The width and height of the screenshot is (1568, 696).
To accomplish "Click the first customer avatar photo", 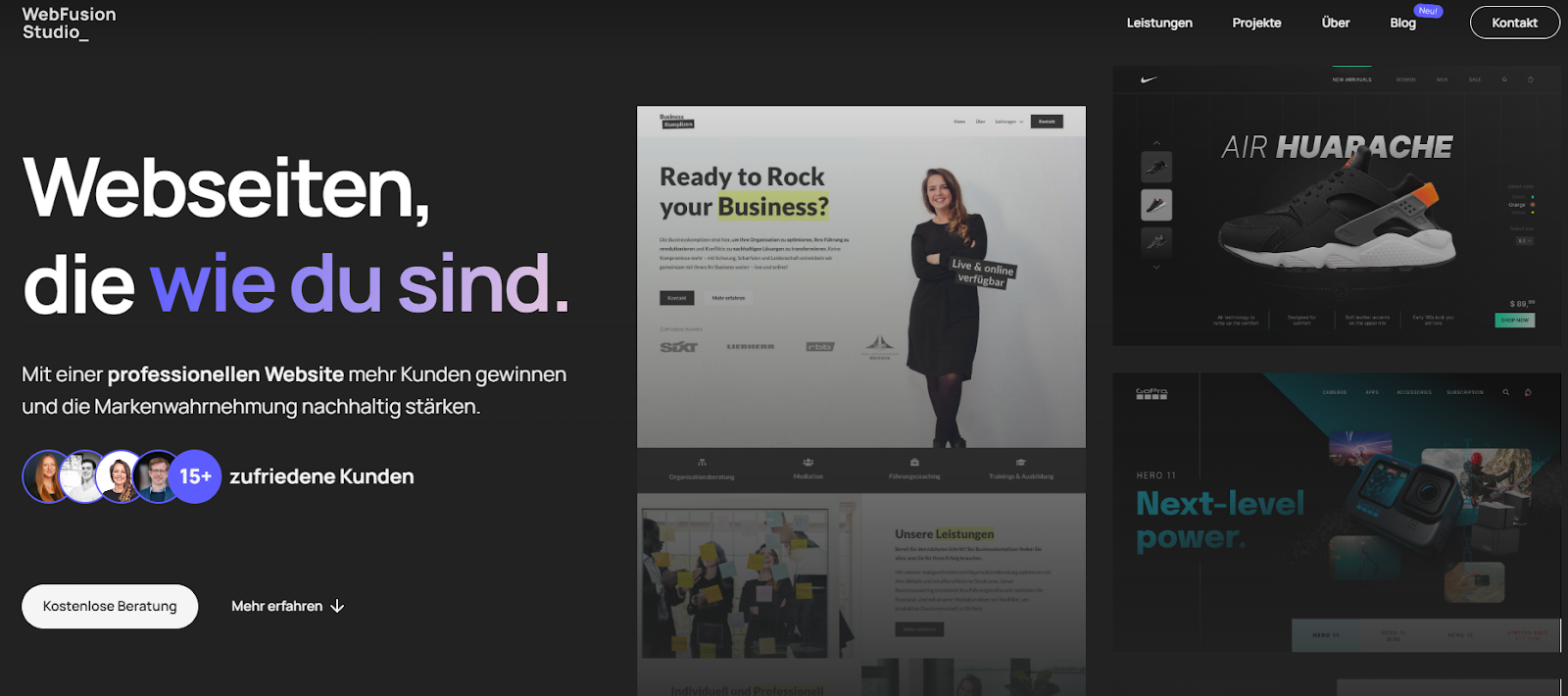I will (x=46, y=476).
